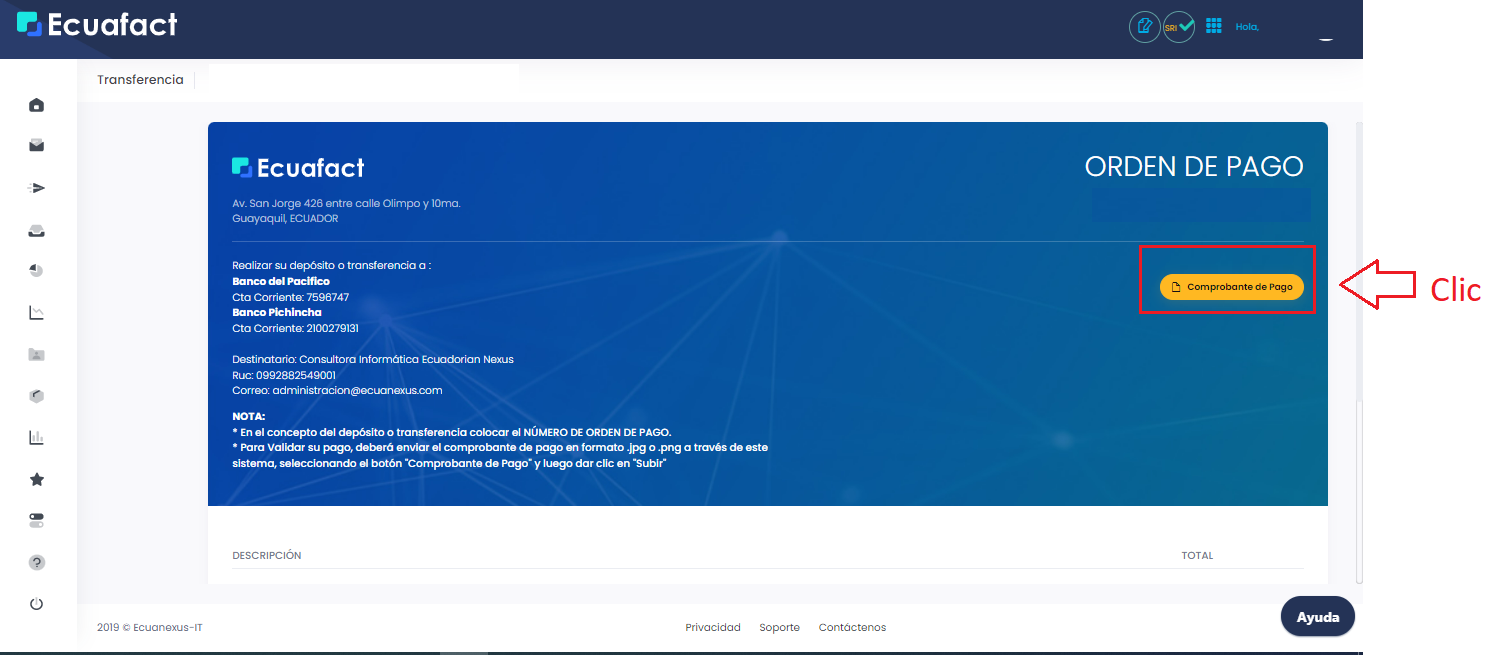Open the contacts folder icon in sidebar

[x=37, y=354]
